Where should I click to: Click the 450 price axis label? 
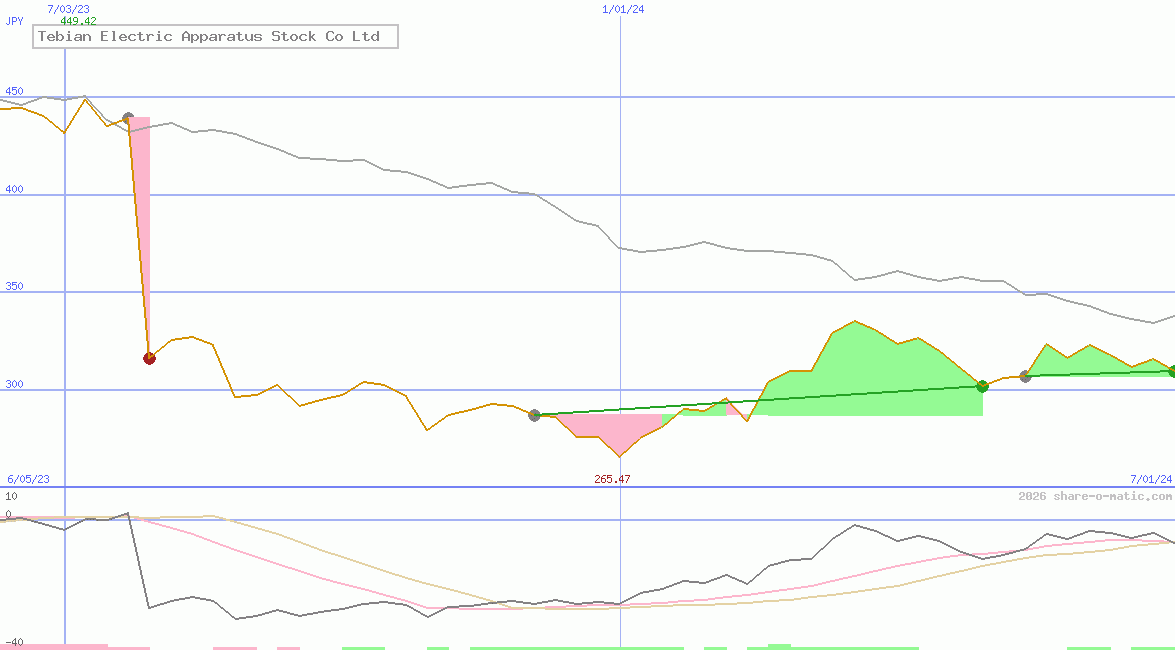pyautogui.click(x=13, y=91)
